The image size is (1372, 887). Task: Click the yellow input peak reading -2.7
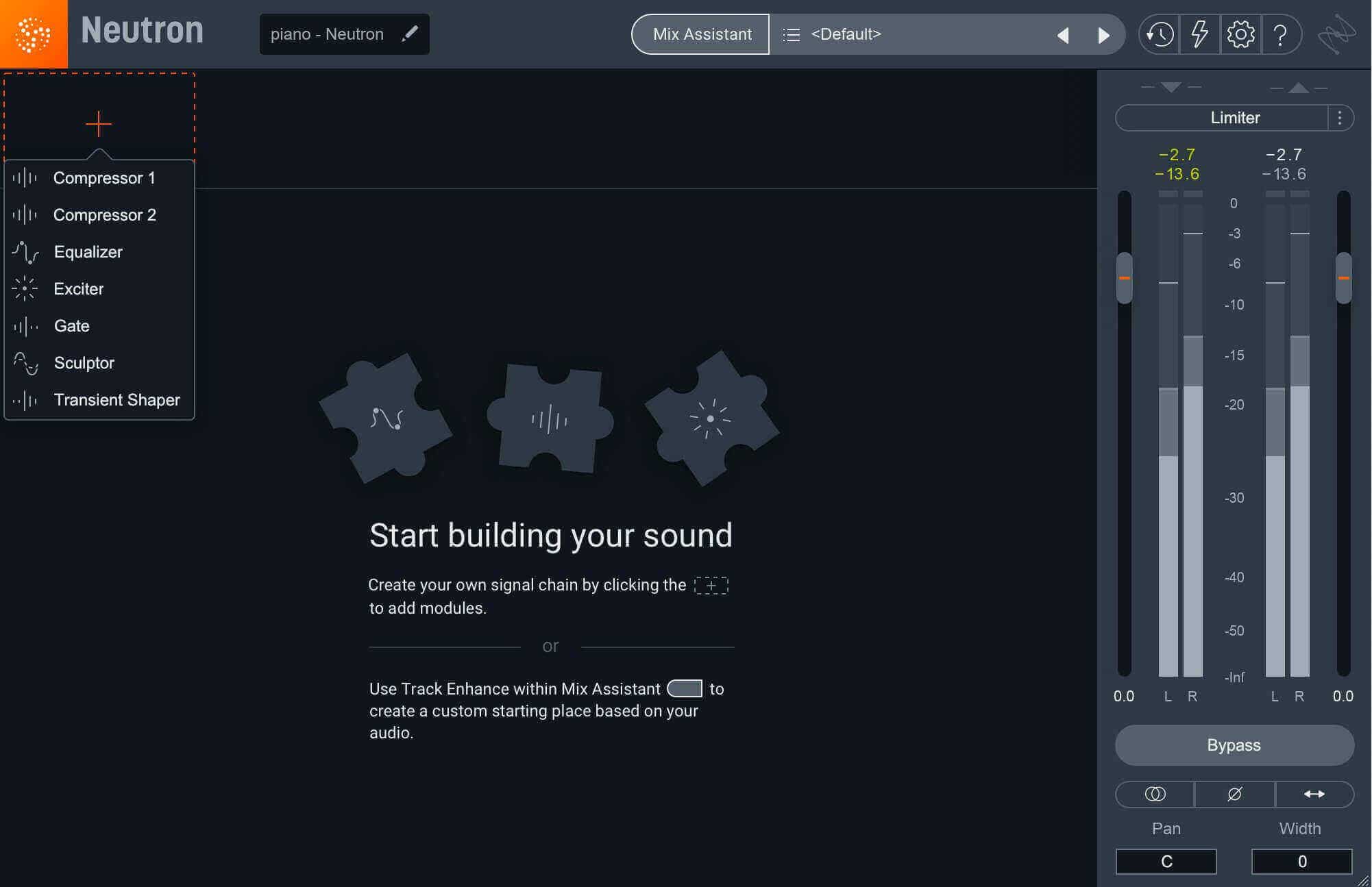(1177, 155)
